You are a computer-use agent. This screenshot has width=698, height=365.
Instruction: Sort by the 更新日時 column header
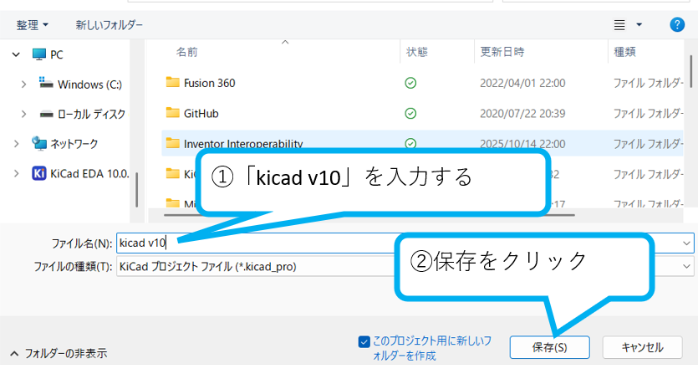point(502,52)
